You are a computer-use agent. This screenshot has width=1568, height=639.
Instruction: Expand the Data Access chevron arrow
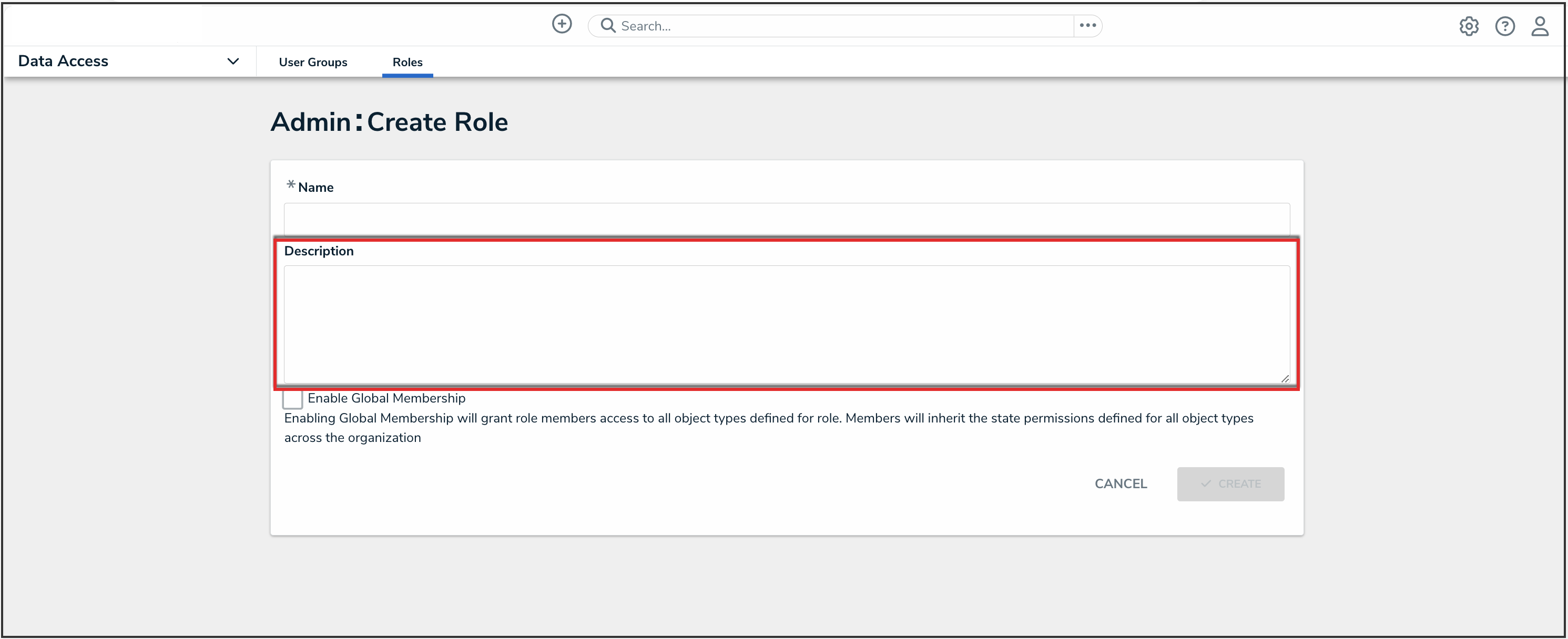232,61
